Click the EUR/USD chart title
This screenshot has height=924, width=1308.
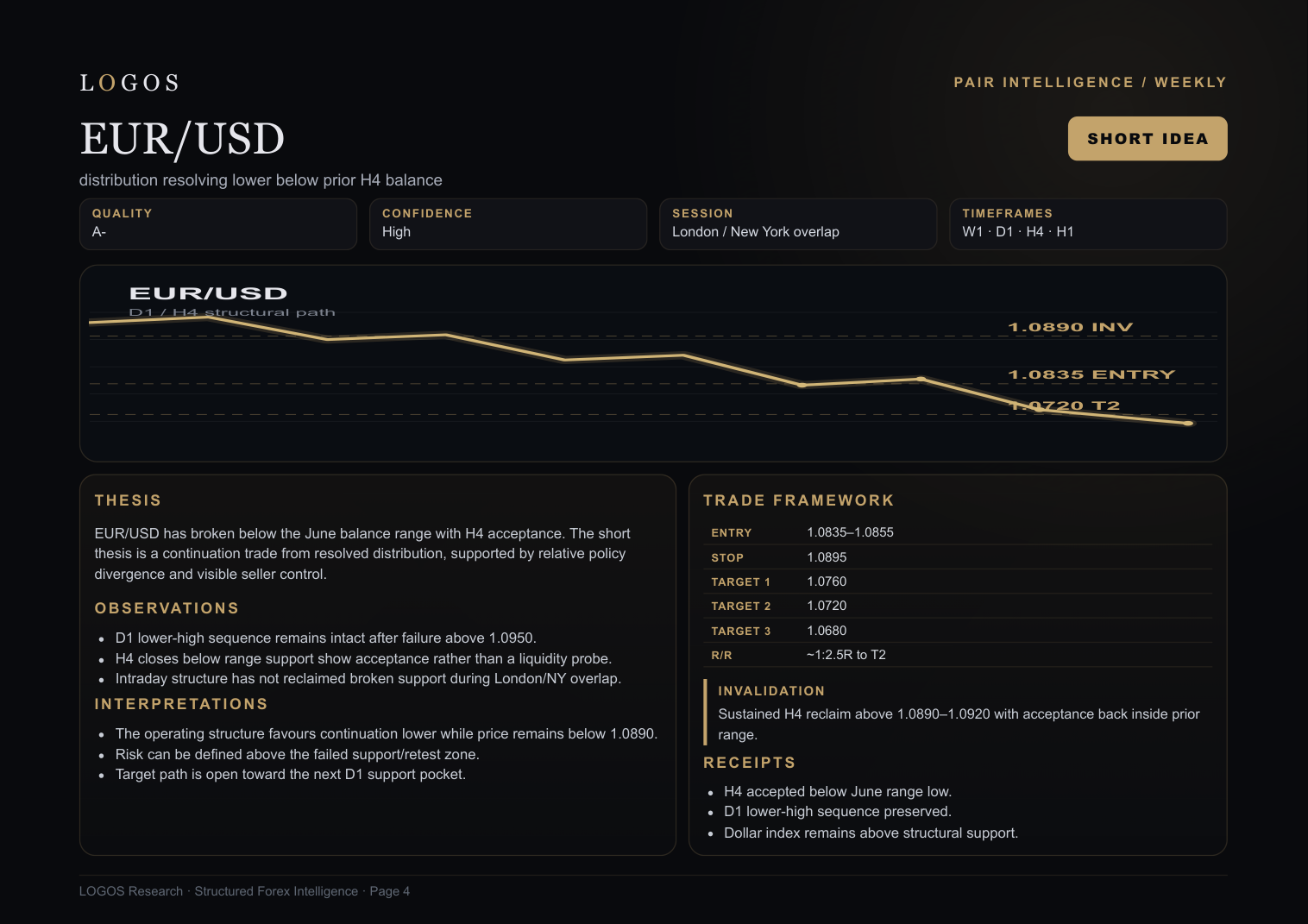pyautogui.click(x=208, y=293)
